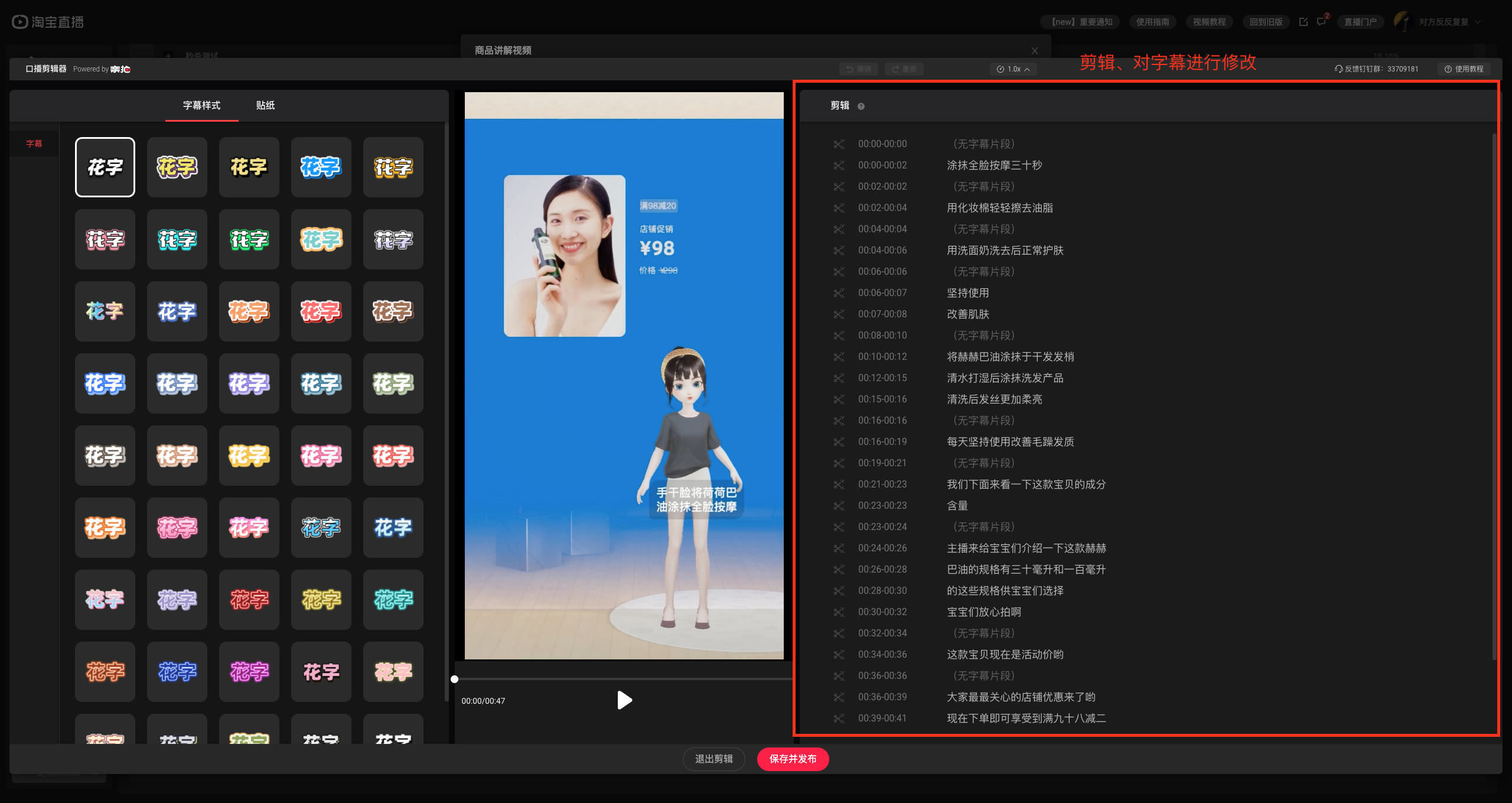Viewport: 1512px width, 803px height.
Task: Click the timestamp 00:36-00:39
Action: tap(882, 697)
